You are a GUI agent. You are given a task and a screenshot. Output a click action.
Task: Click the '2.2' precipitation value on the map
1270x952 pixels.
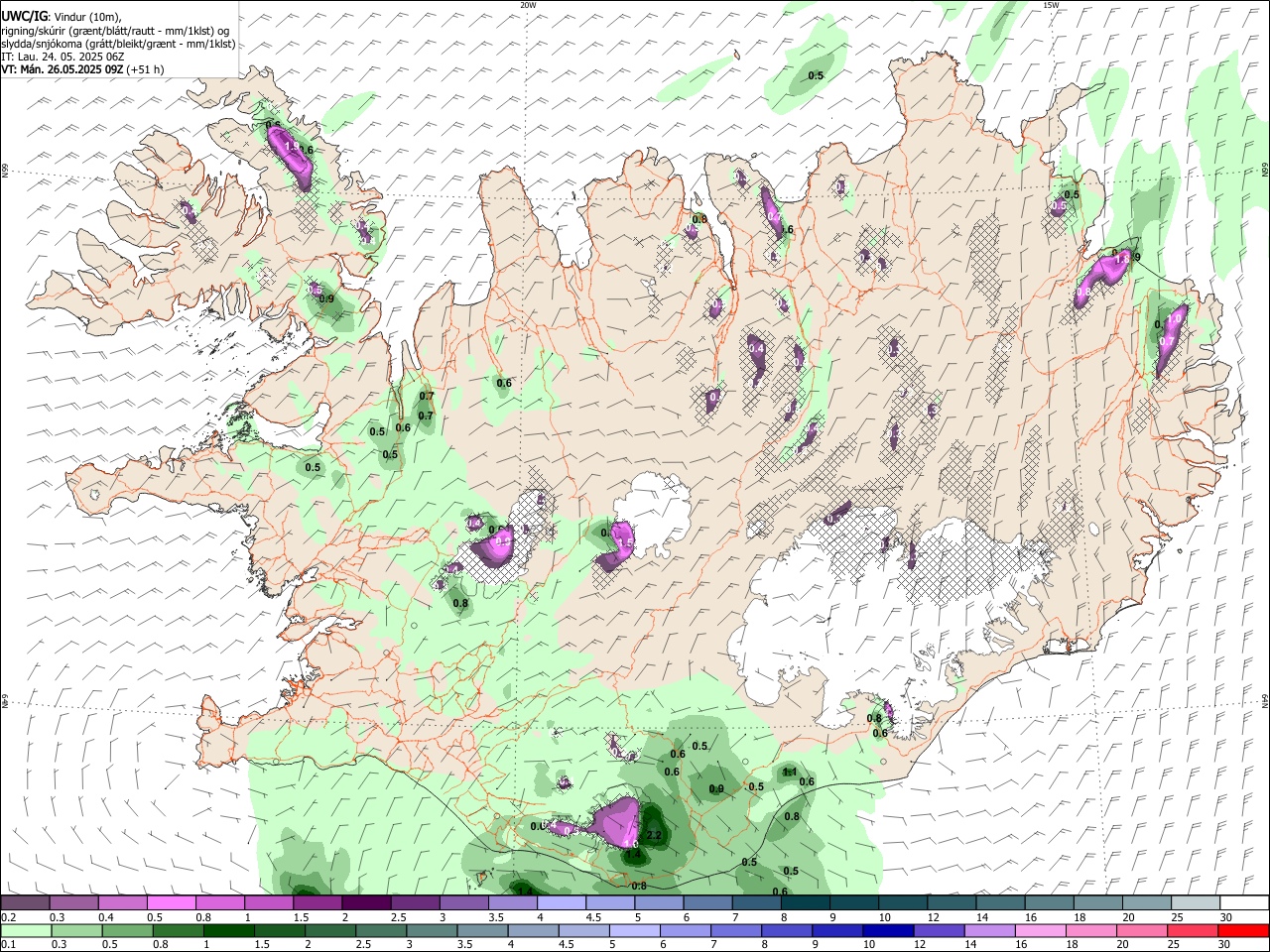654,836
